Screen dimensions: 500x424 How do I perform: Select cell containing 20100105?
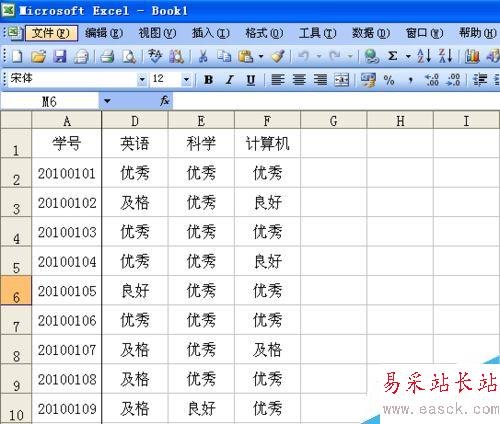coord(67,291)
